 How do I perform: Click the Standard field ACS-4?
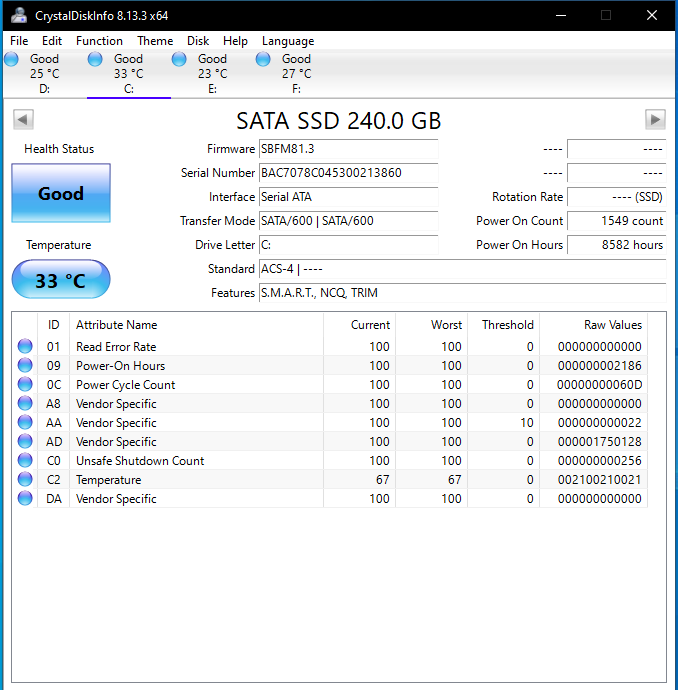coord(462,268)
